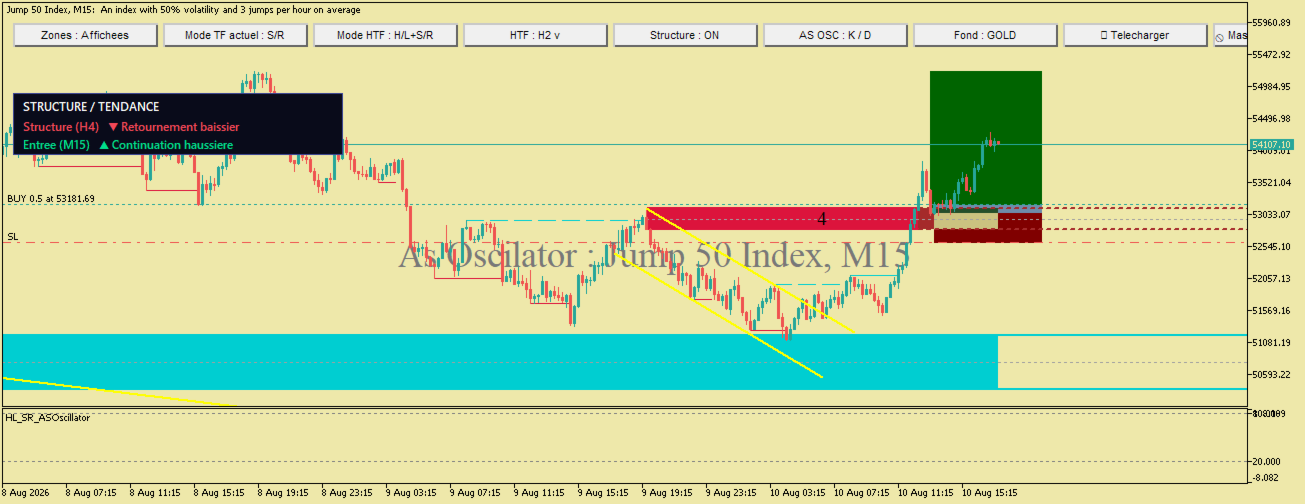Viewport: 1305px width, 504px height.
Task: Click the cyan demand zone rectangle
Action: click(500, 362)
